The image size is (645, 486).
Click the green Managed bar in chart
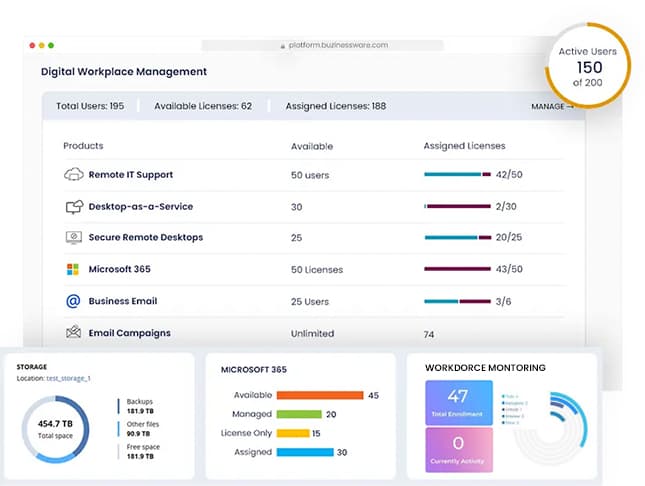point(298,414)
